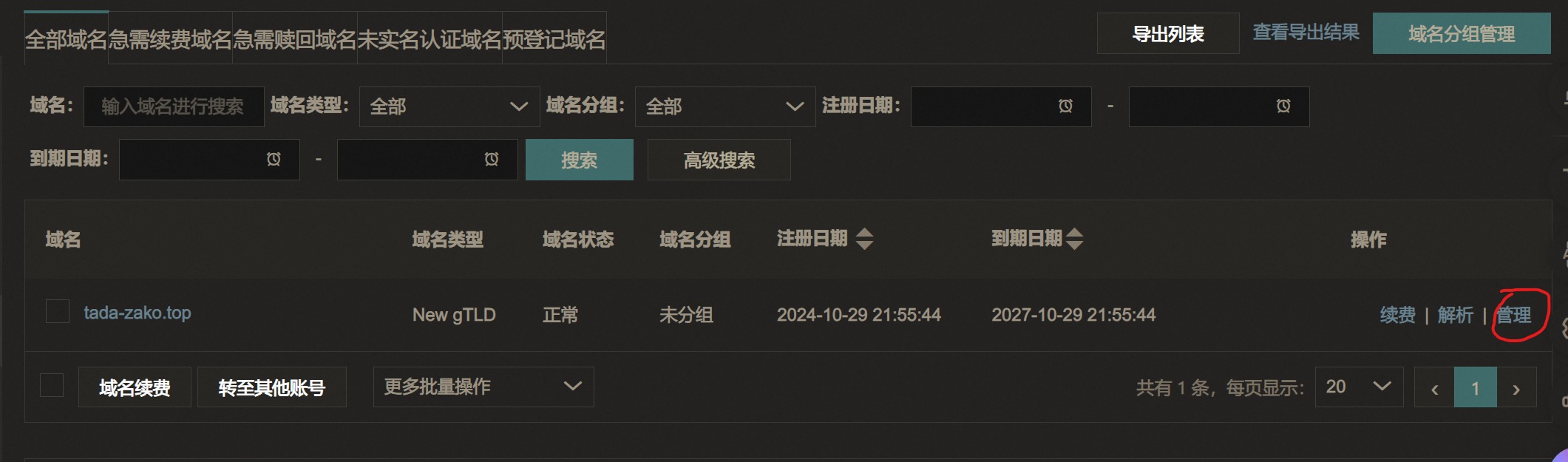Screen dimensions: 1568x462
Task: Expand the 域名类型 dropdown
Action: pyautogui.click(x=449, y=106)
